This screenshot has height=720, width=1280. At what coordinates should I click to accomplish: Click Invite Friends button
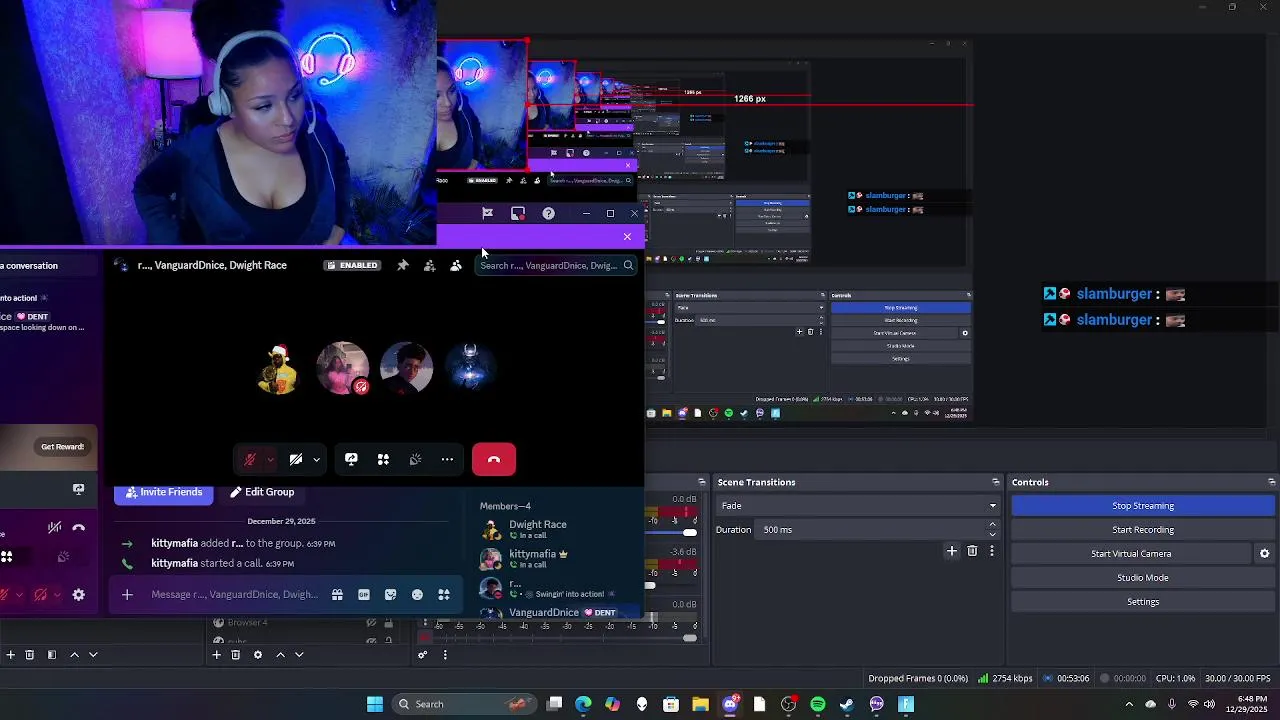point(163,492)
